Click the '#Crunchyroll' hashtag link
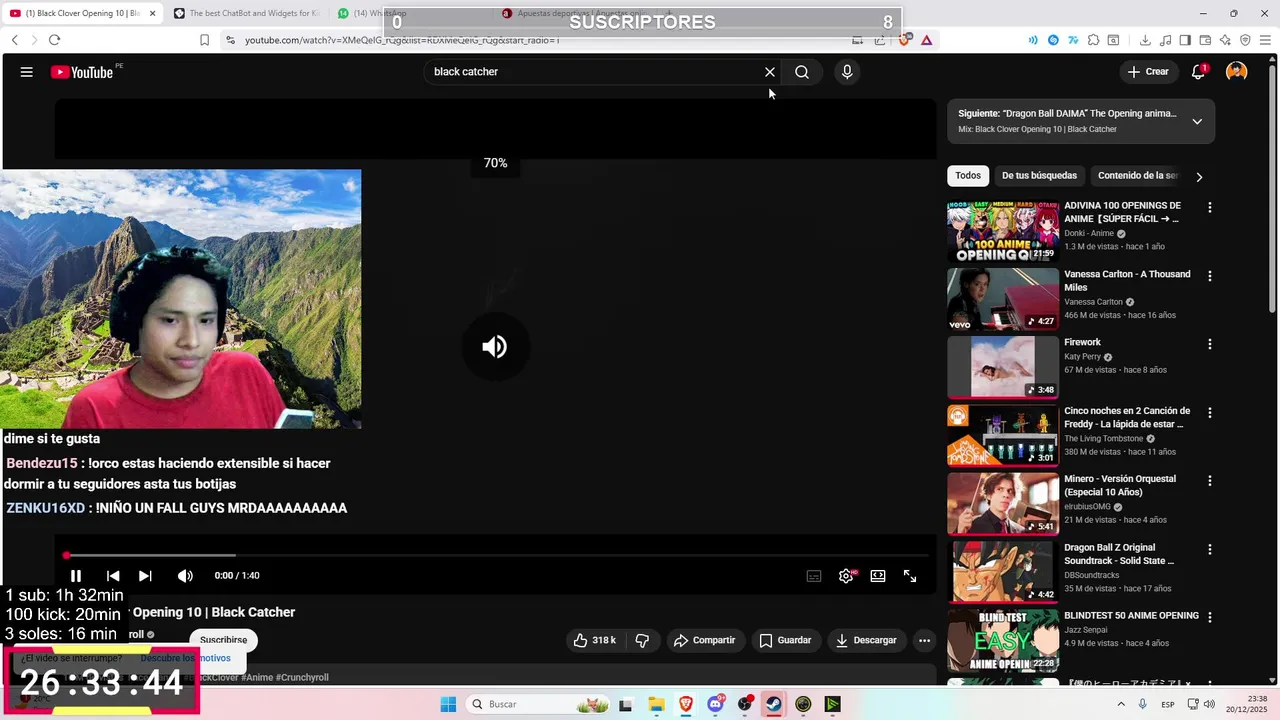The width and height of the screenshot is (1280, 720). tap(302, 678)
